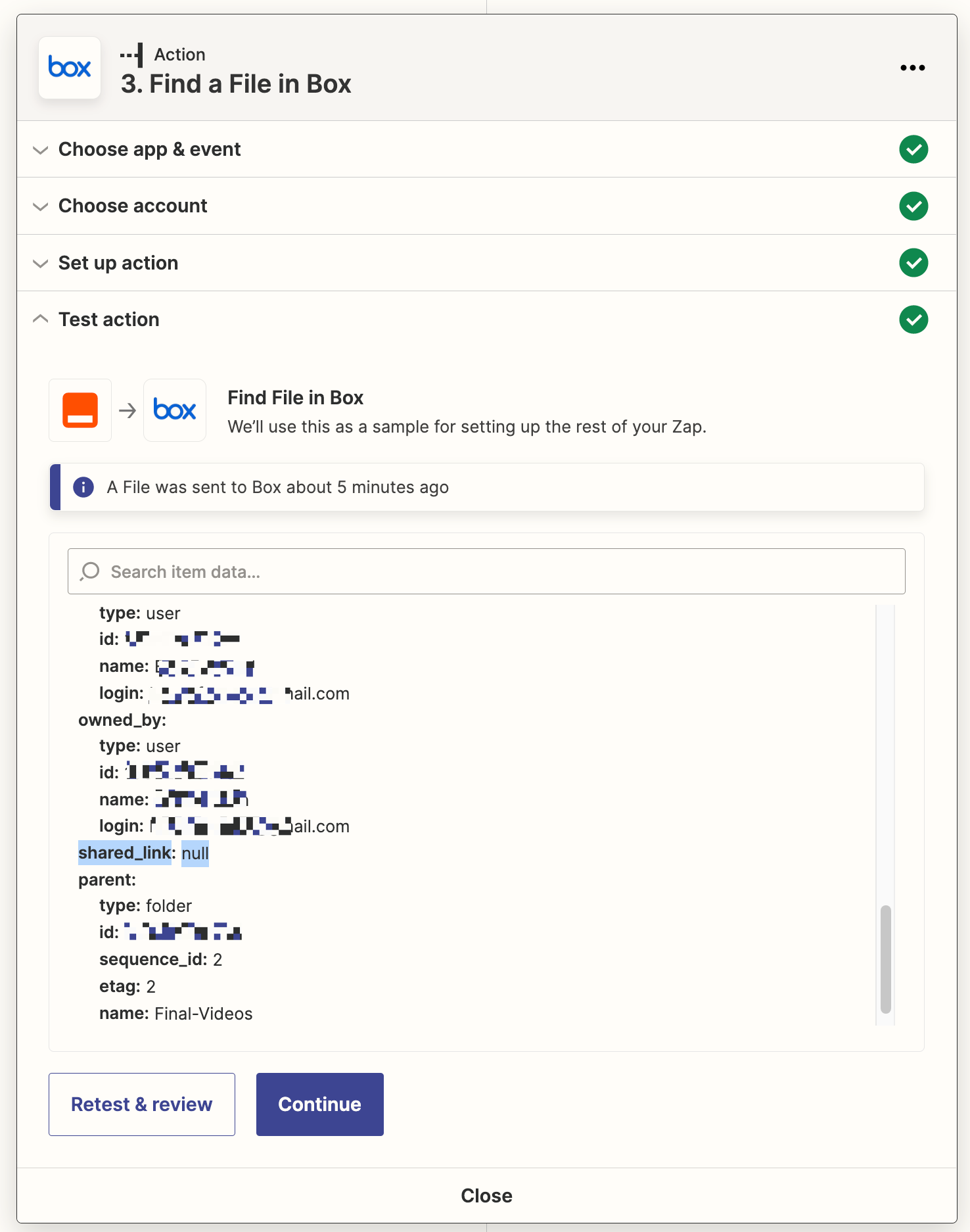Expand the Set up action section
The height and width of the screenshot is (1232, 970).
pos(486,263)
